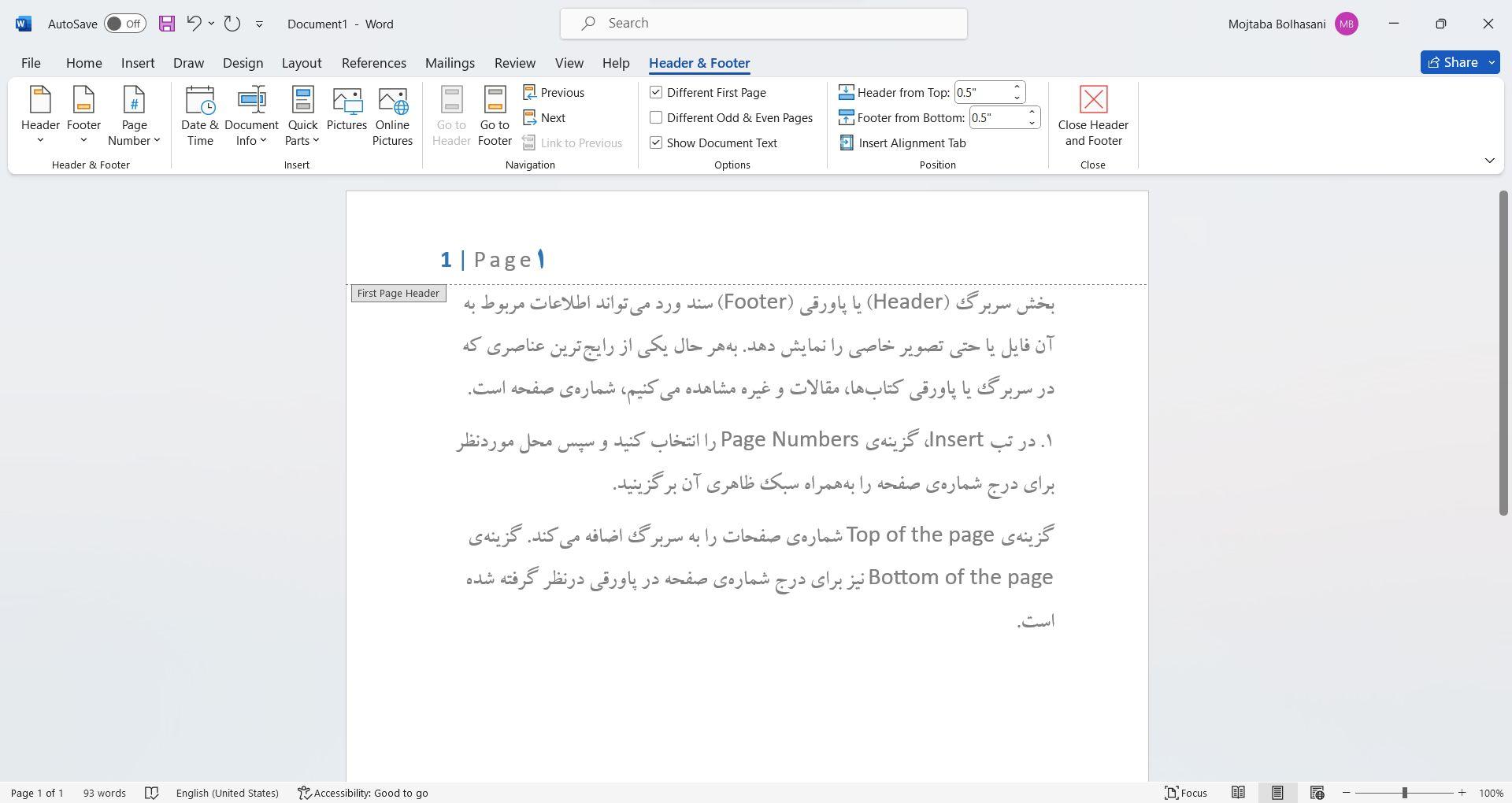Viewport: 1512px width, 803px height.
Task: Open the Draw tab
Action: [188, 63]
